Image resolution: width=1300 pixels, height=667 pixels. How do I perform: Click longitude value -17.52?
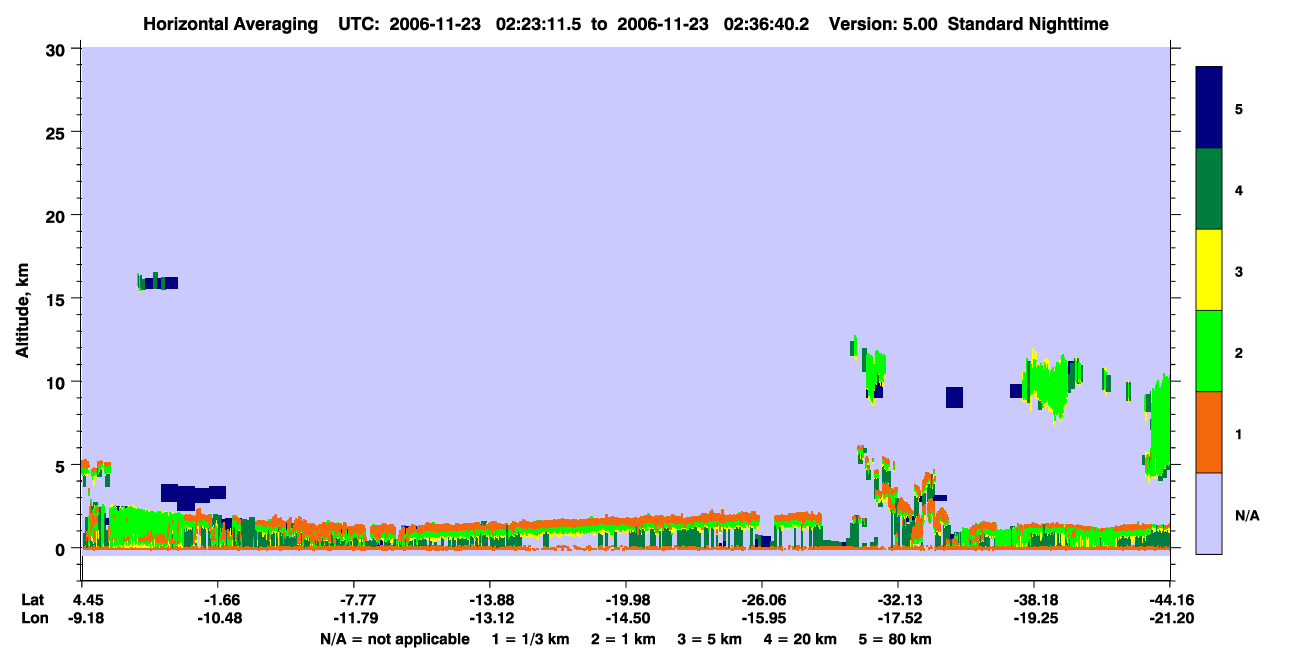pos(897,618)
